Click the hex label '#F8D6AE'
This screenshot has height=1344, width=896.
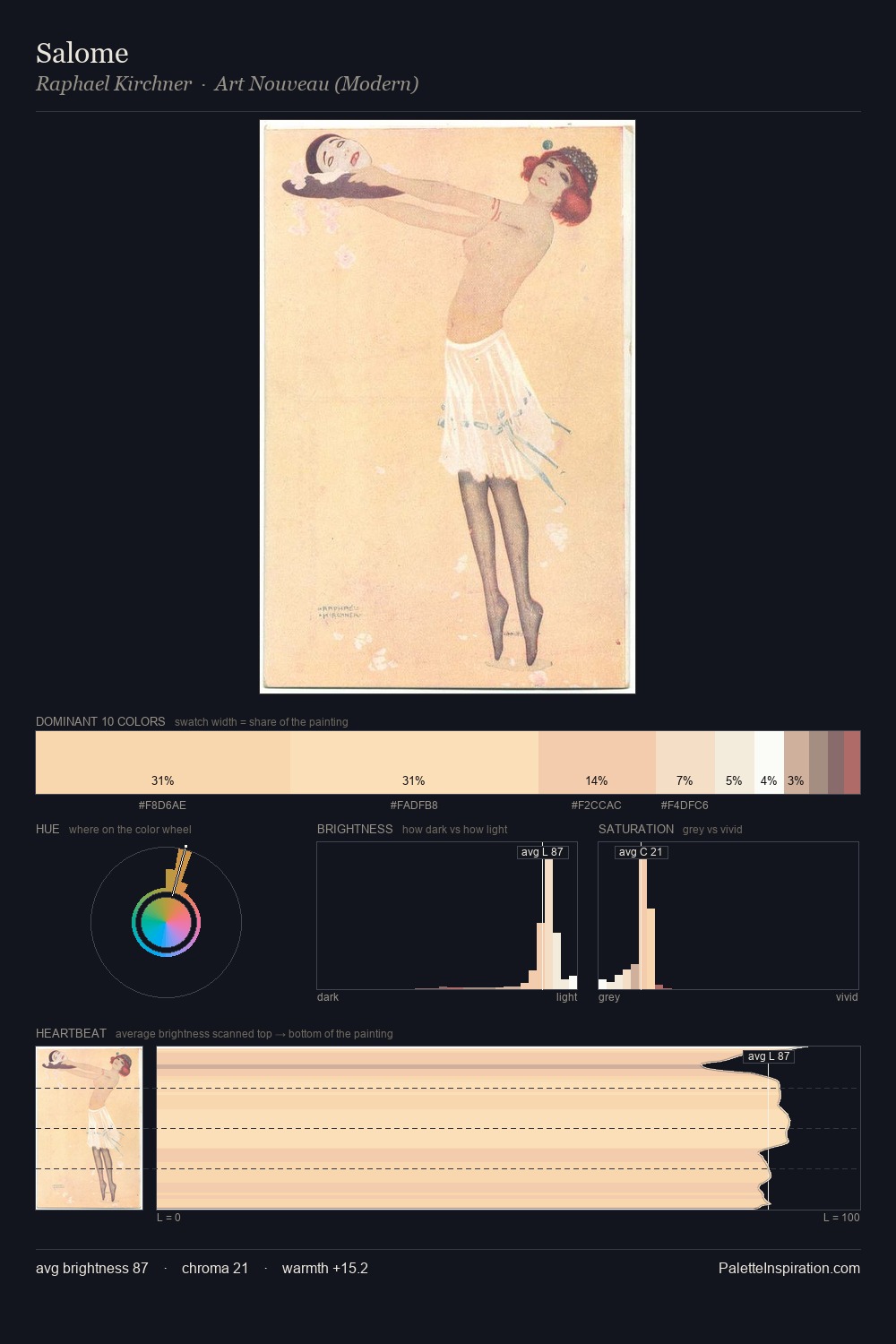(x=162, y=805)
